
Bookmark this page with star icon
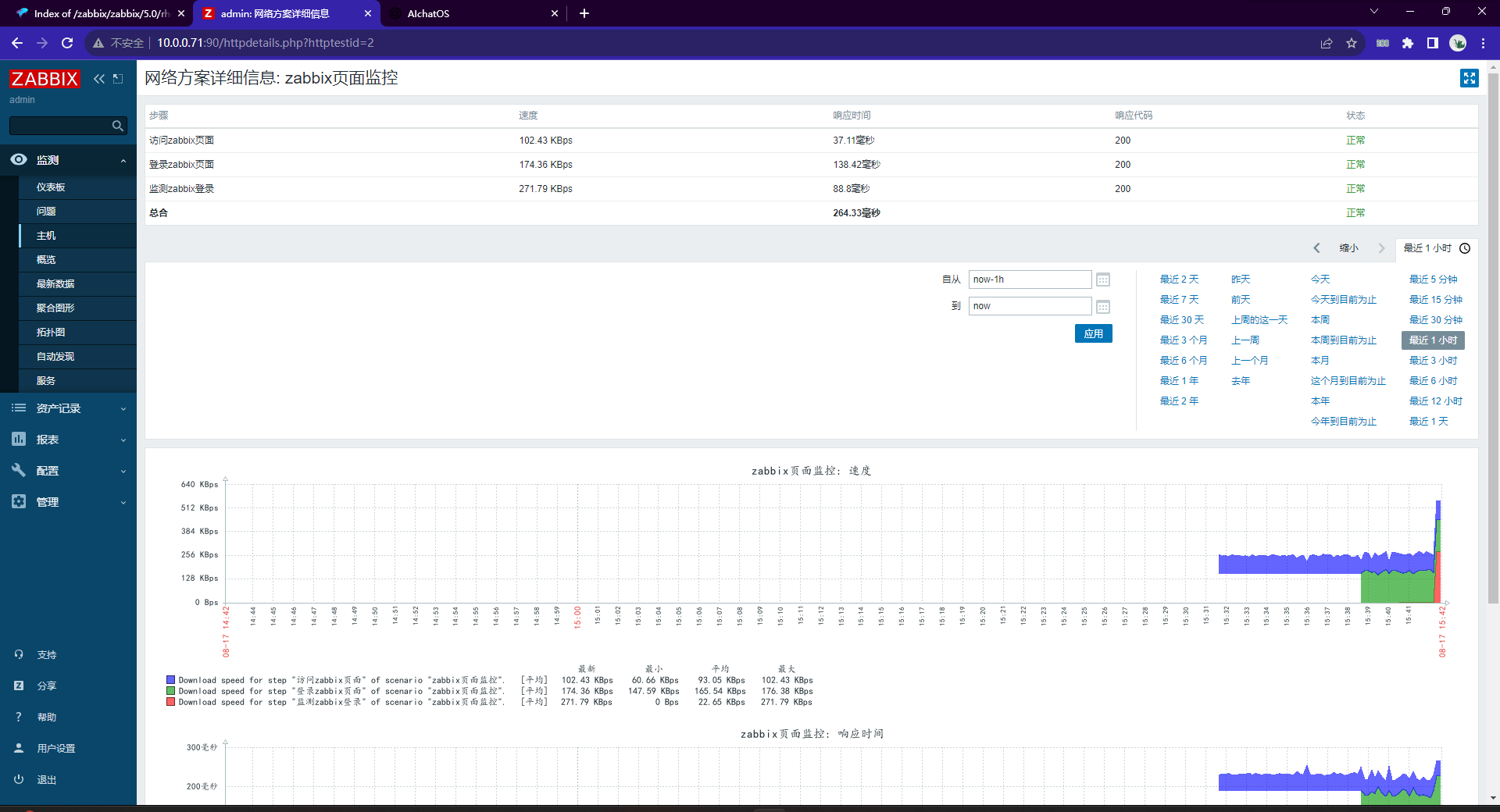point(1352,43)
